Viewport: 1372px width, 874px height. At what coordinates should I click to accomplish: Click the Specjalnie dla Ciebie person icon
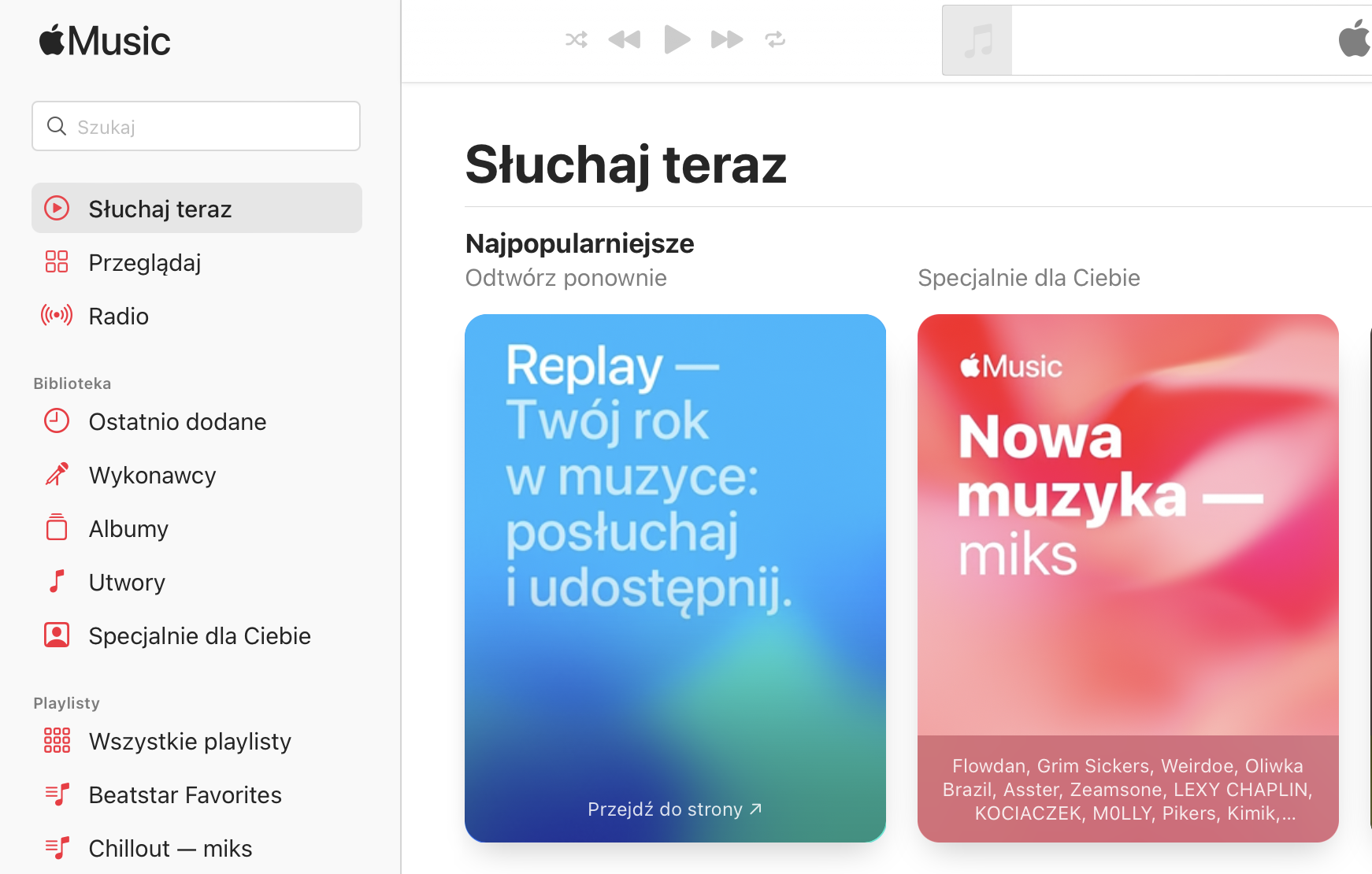pos(57,635)
